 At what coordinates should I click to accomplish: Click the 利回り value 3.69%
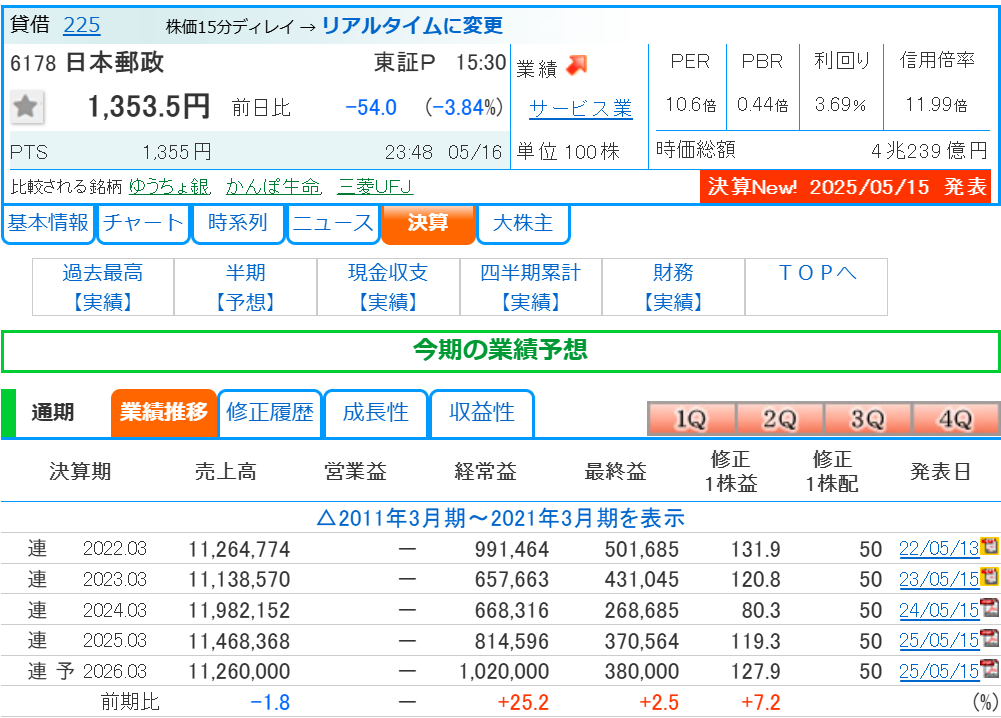(840, 104)
